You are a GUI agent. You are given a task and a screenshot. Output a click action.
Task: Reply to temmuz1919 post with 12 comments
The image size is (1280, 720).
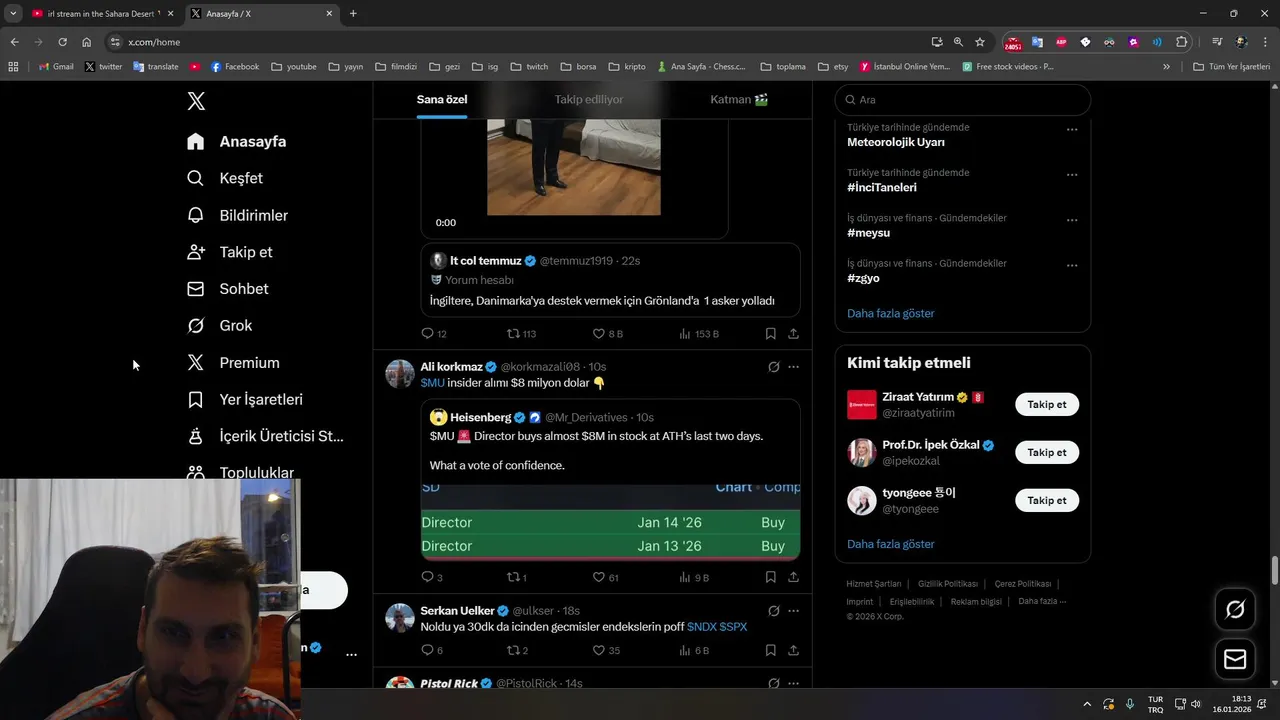coord(433,334)
